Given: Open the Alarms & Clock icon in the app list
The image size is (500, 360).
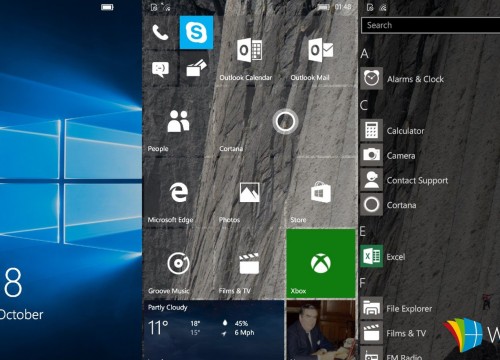Looking at the screenshot, I should (371, 79).
